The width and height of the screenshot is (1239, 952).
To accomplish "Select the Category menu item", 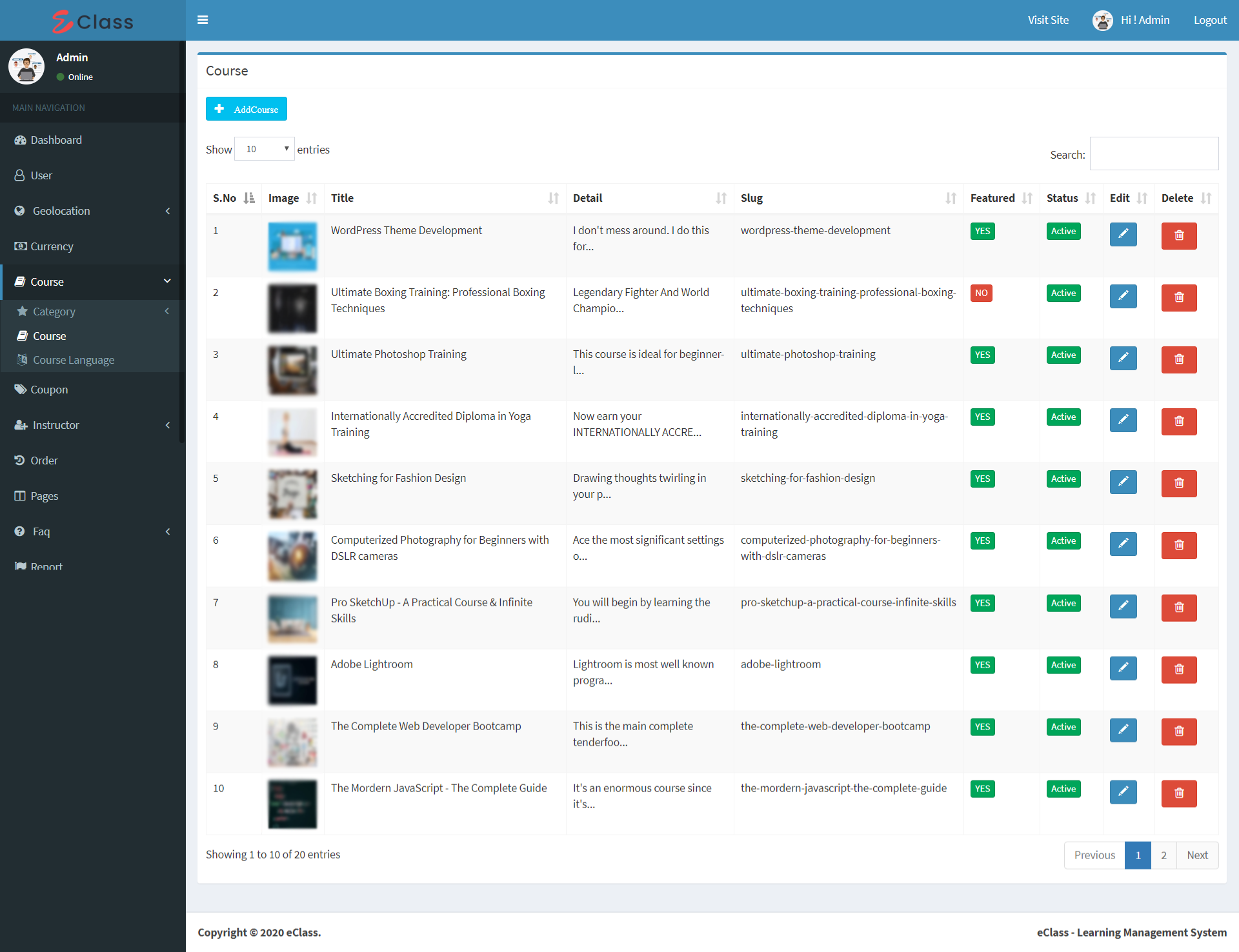I will coord(54,311).
